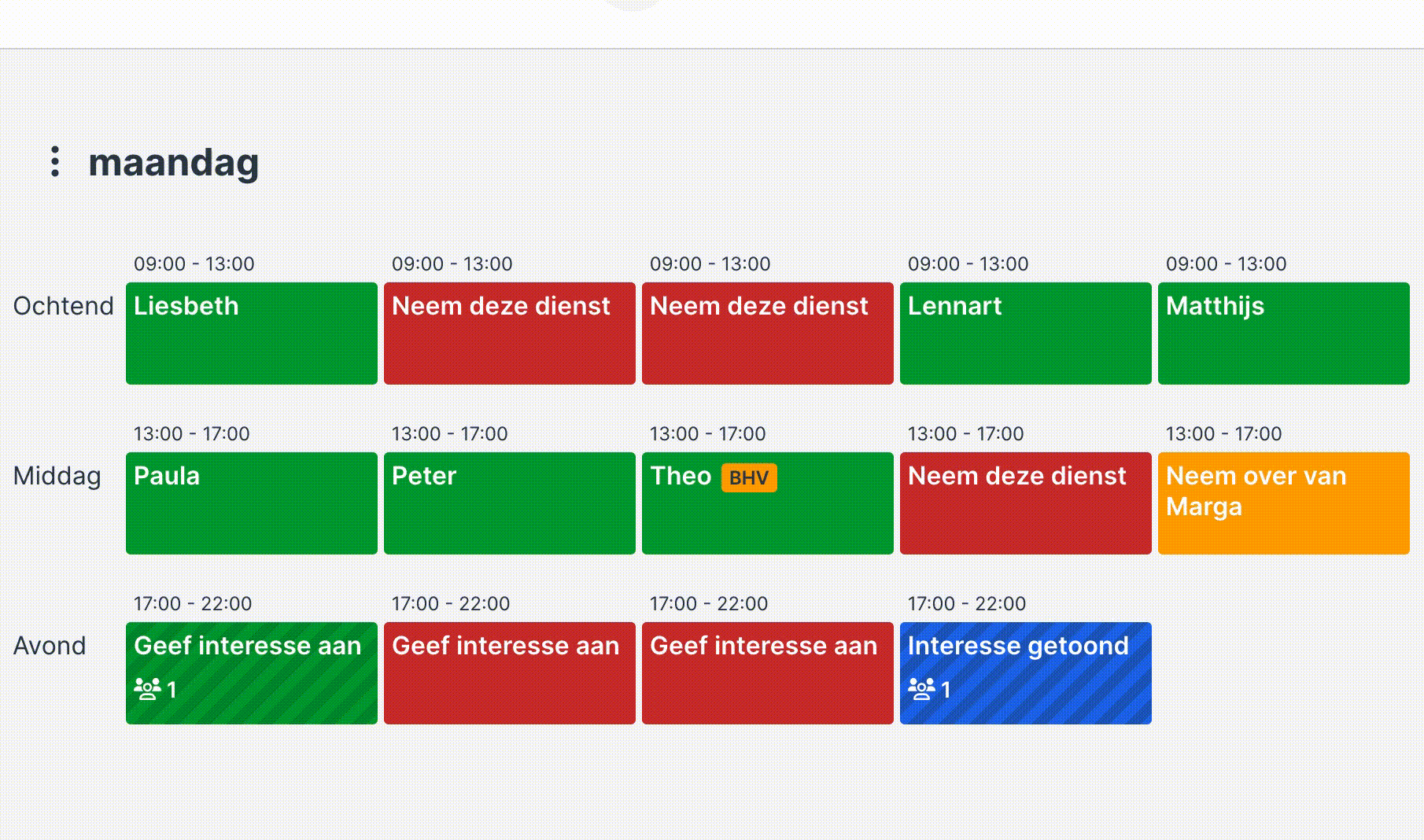Open Peter's 13:00 - 17:00 shift

[509, 503]
